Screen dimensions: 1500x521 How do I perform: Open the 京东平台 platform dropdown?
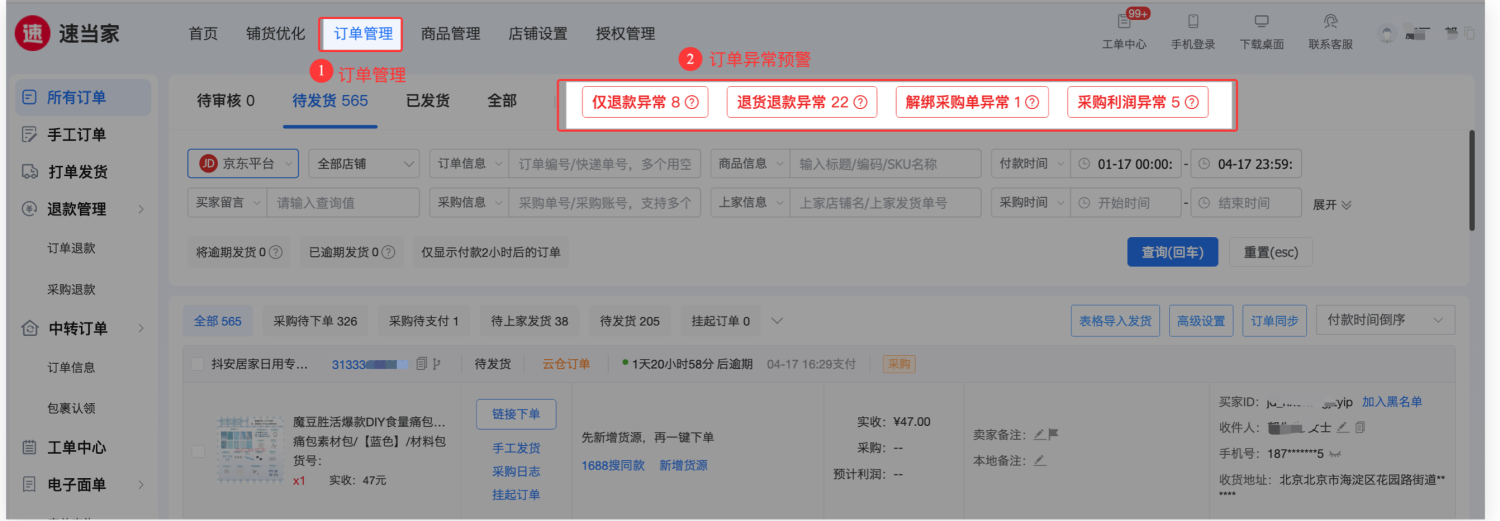243,164
